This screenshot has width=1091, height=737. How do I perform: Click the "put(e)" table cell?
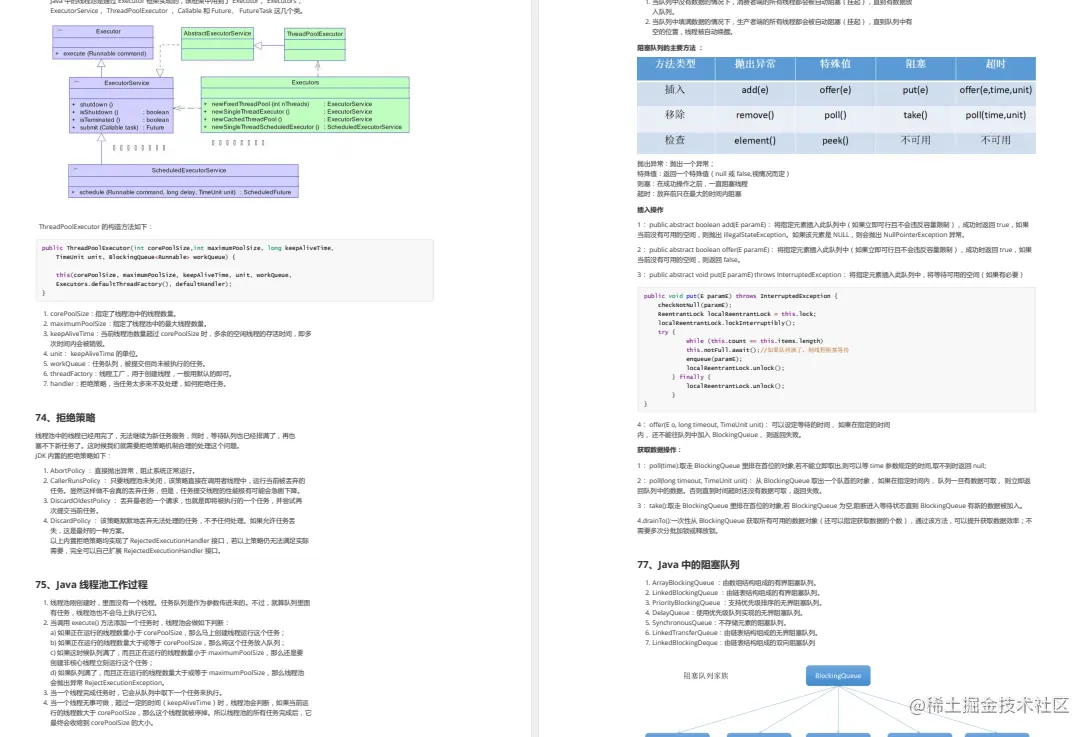coord(915,90)
